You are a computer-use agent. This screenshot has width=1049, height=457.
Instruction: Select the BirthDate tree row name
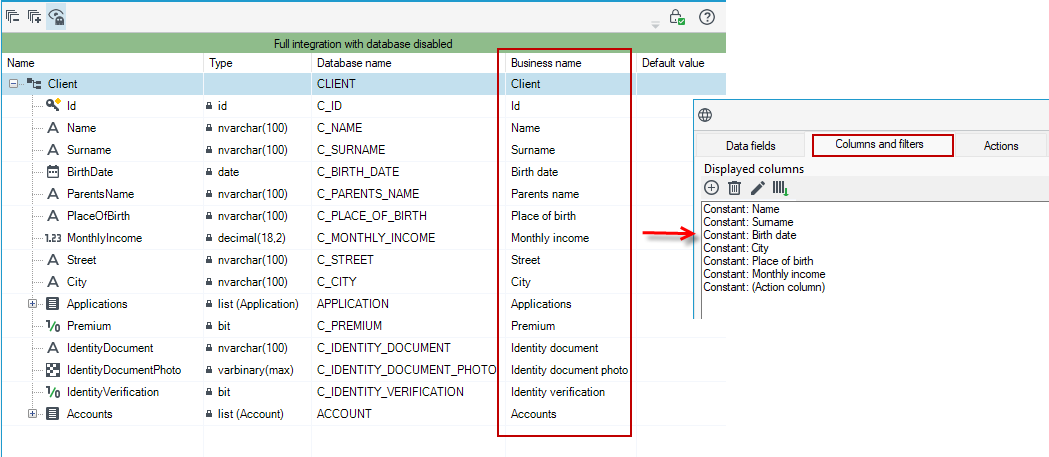click(90, 172)
